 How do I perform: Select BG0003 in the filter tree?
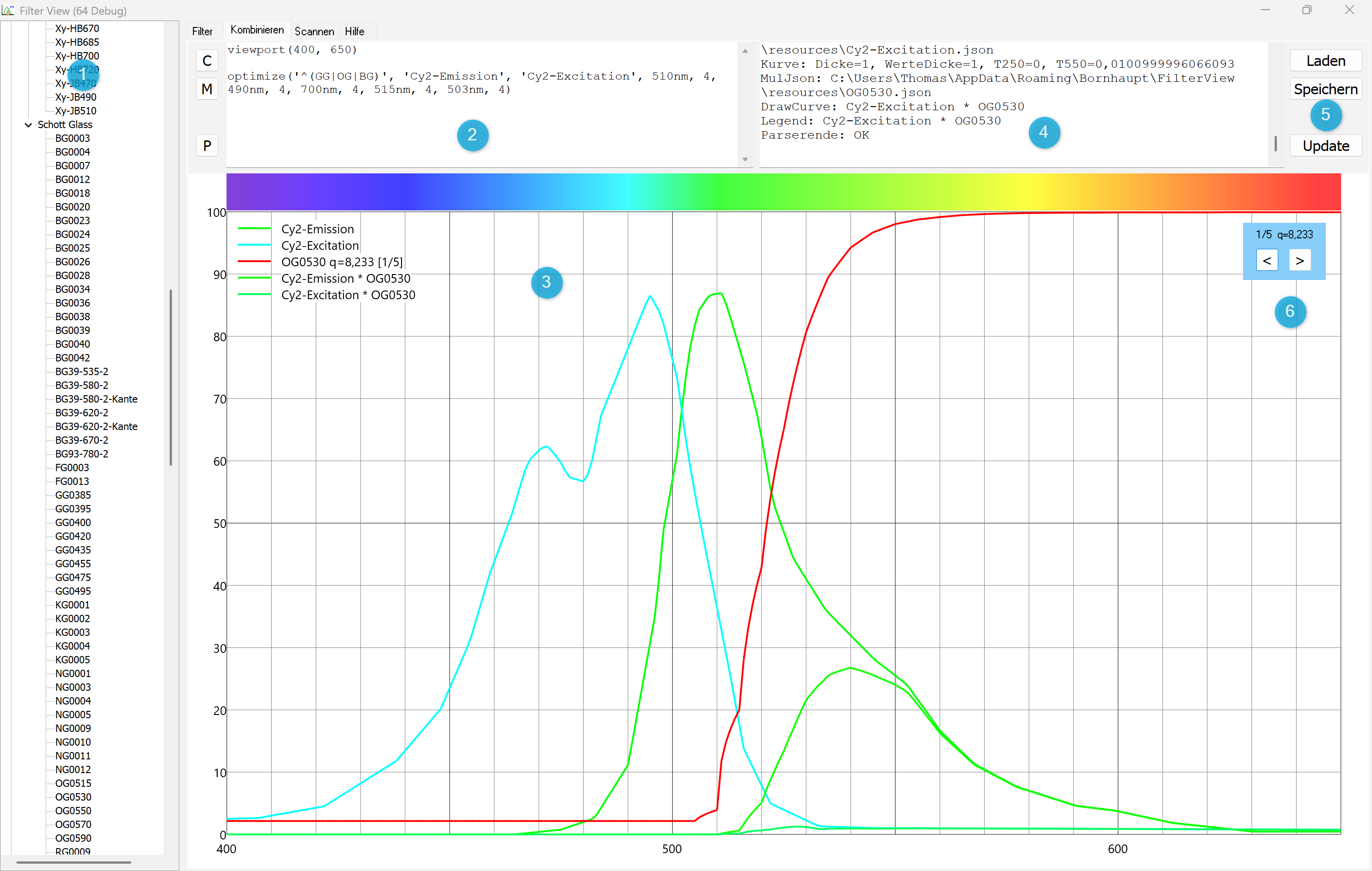[x=72, y=139]
